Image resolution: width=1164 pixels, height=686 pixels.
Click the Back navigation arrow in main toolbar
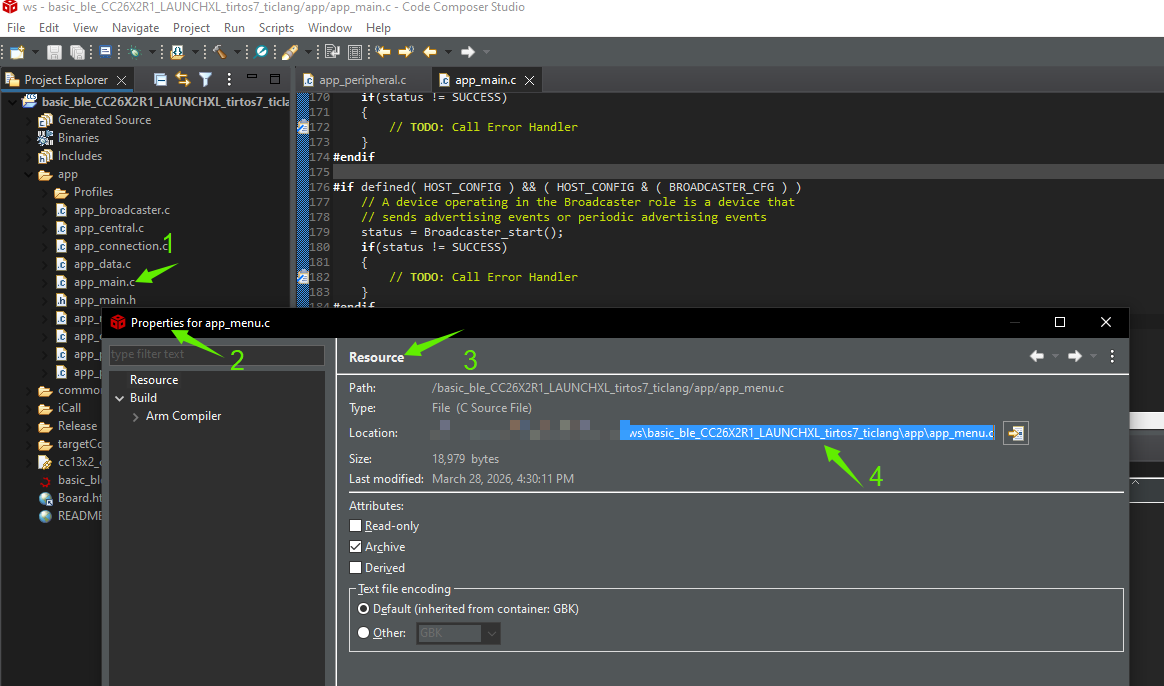pyautogui.click(x=430, y=52)
